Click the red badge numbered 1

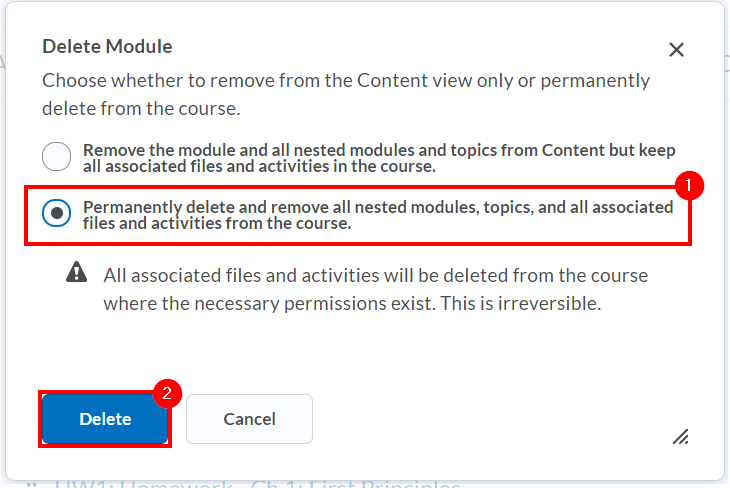689,185
